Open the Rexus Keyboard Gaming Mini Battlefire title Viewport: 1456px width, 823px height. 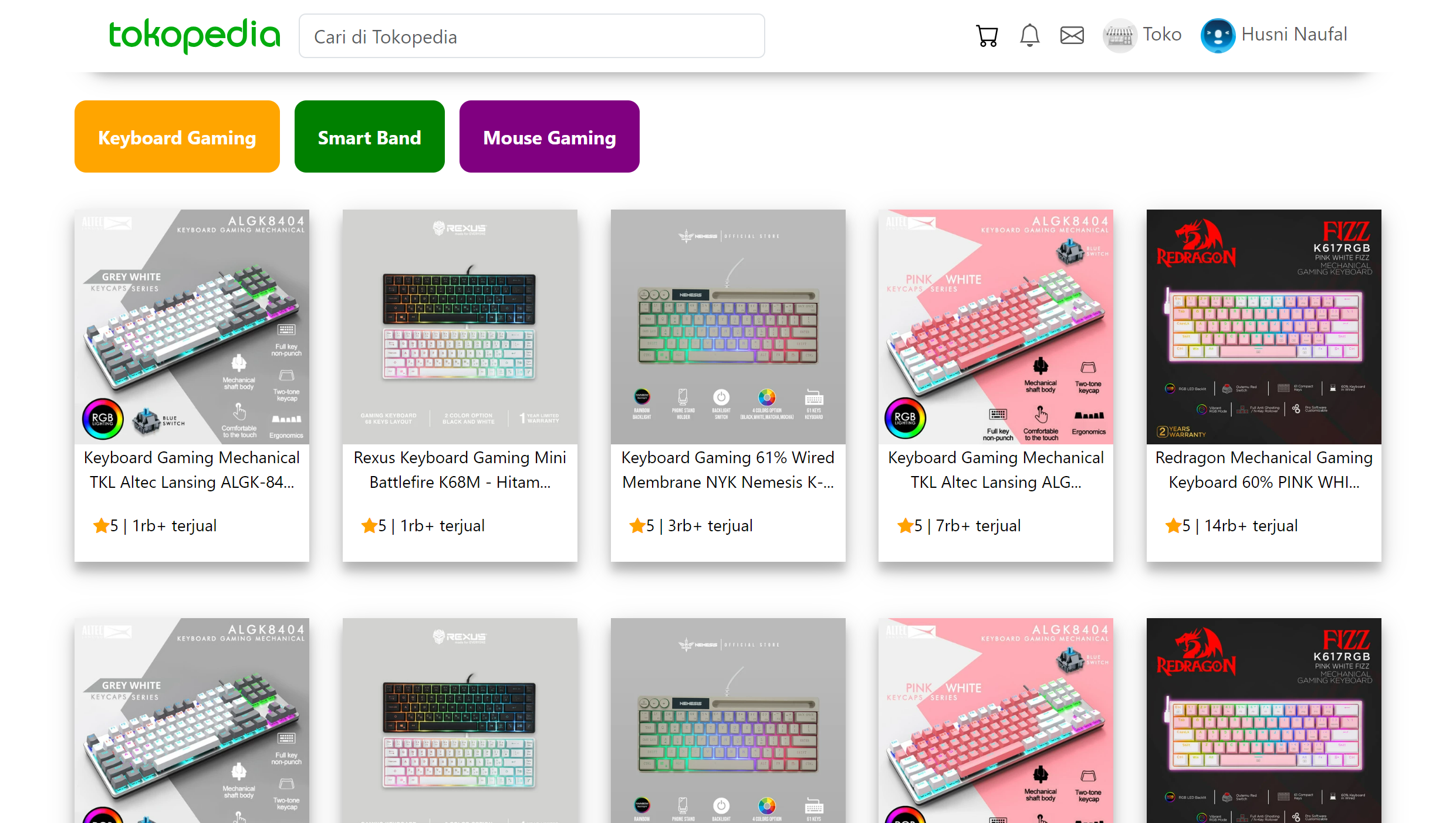tap(460, 470)
